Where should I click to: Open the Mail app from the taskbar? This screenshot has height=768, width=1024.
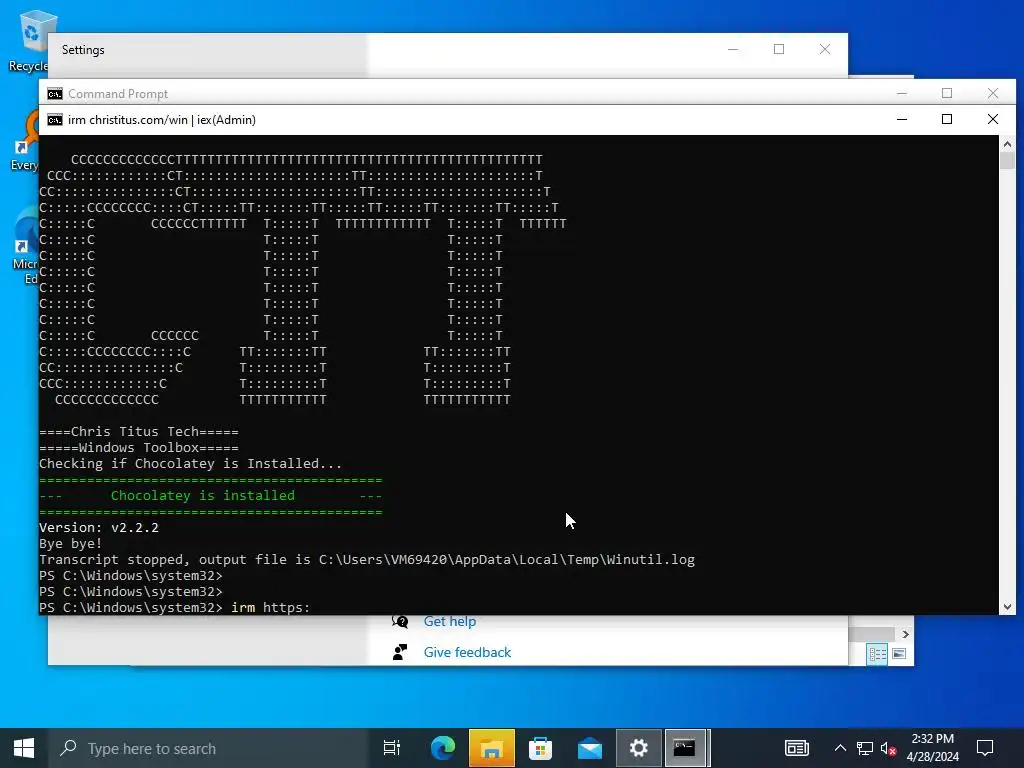[590, 748]
